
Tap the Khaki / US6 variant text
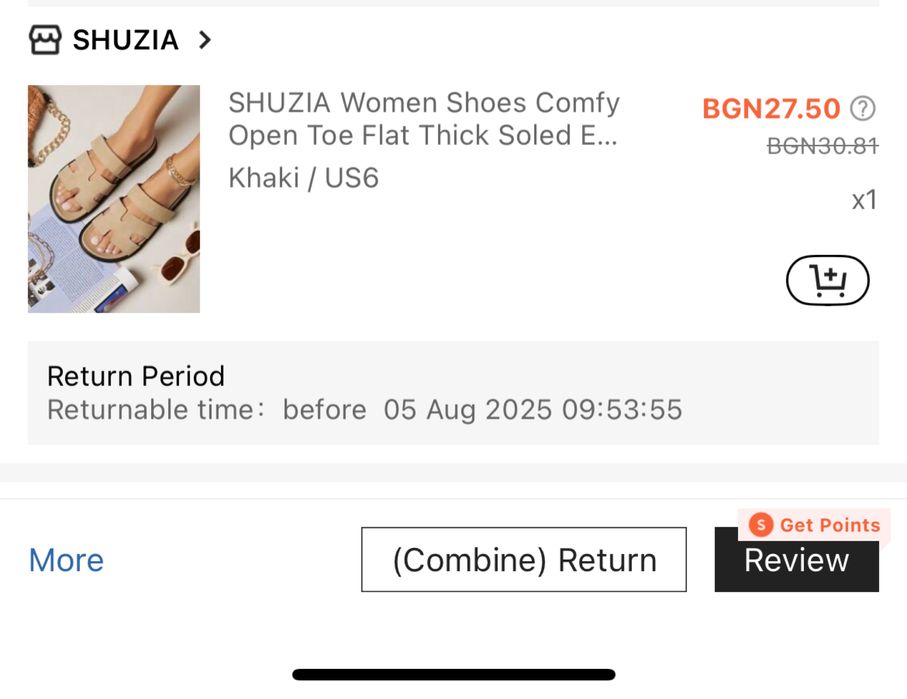(x=303, y=178)
